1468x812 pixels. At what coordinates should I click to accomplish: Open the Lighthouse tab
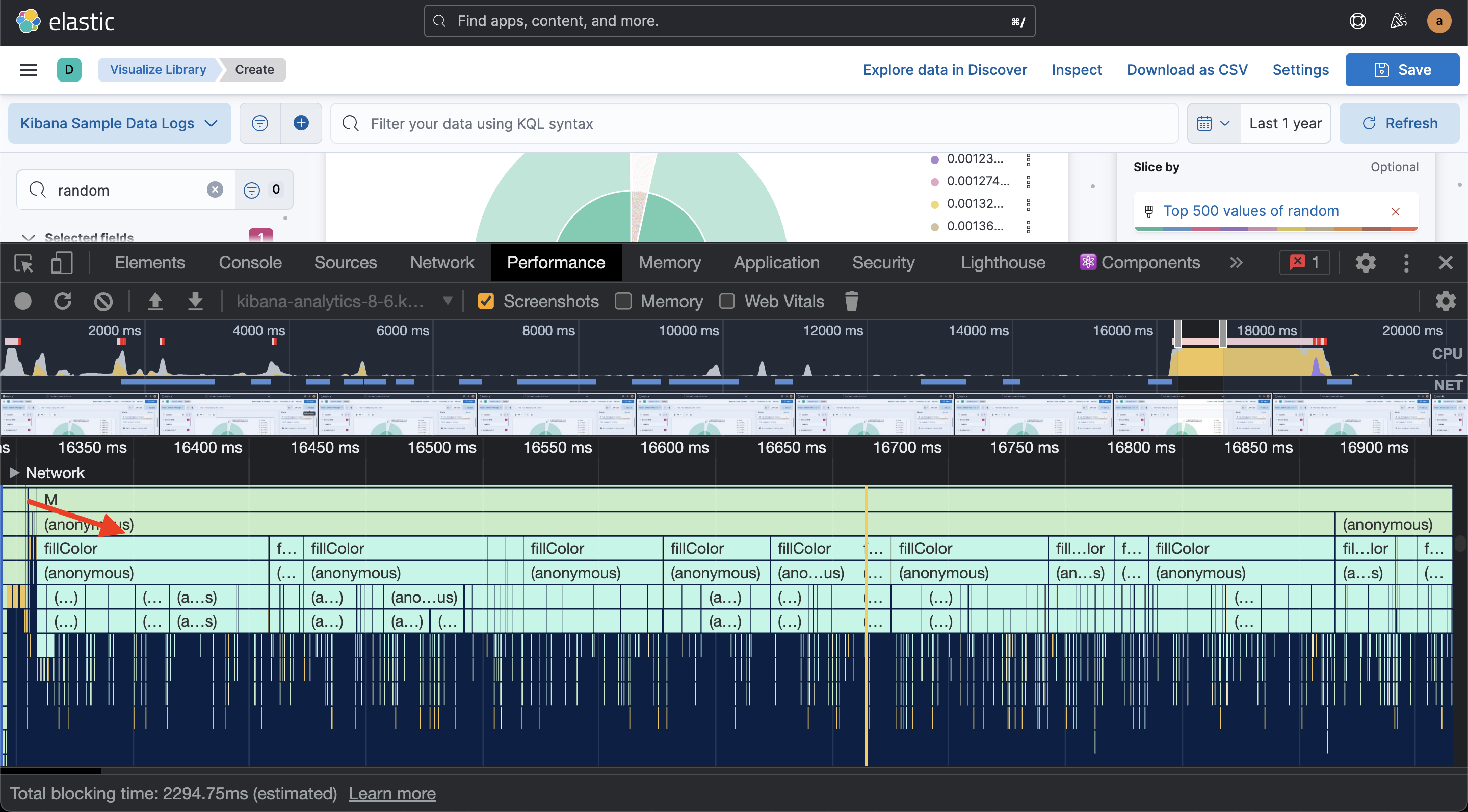[1003, 262]
